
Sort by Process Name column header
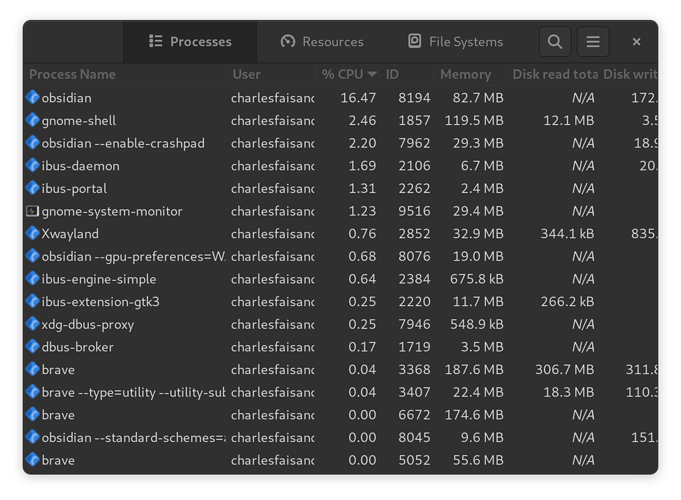[125, 74]
